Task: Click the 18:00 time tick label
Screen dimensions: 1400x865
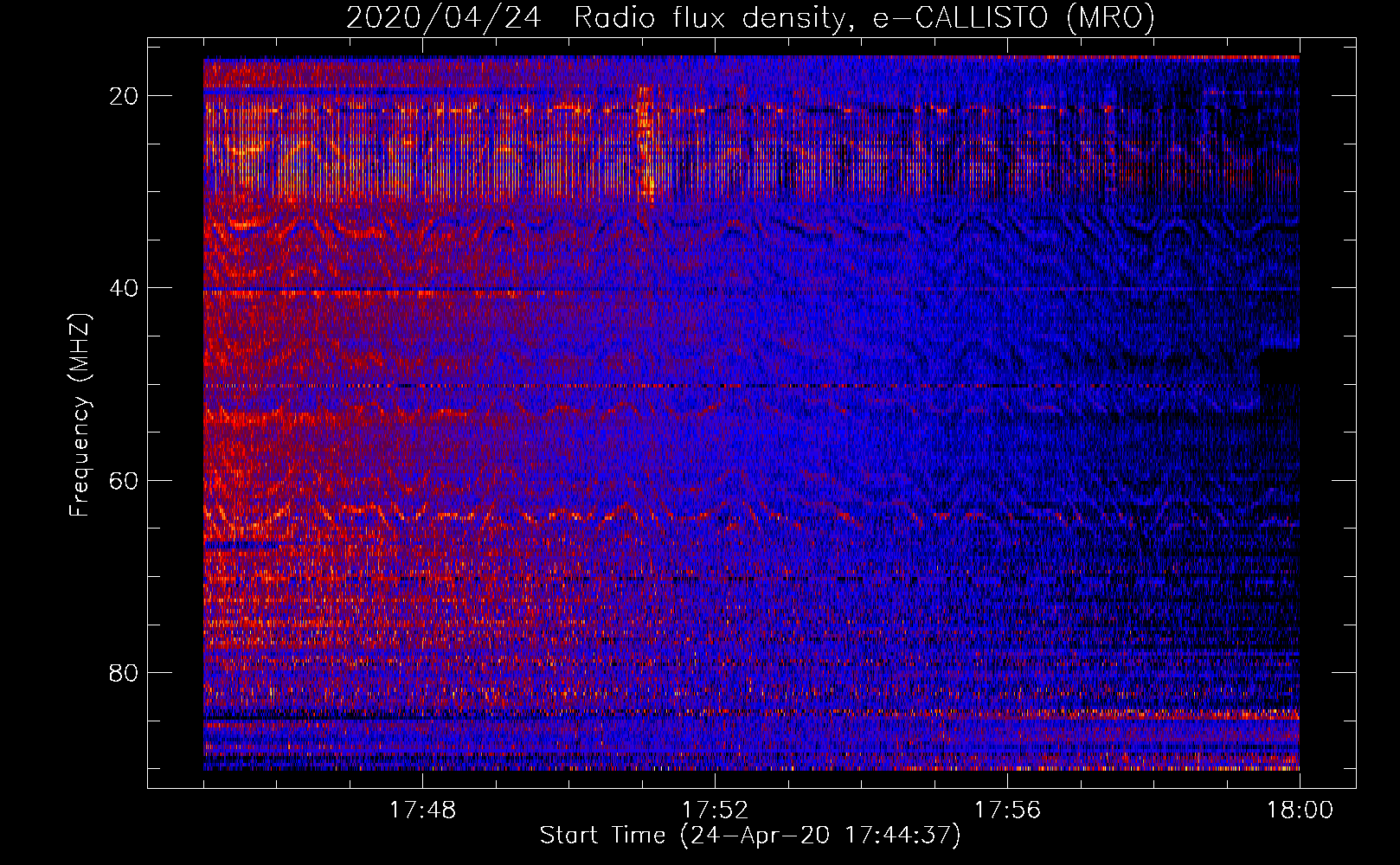Action: point(1300,811)
